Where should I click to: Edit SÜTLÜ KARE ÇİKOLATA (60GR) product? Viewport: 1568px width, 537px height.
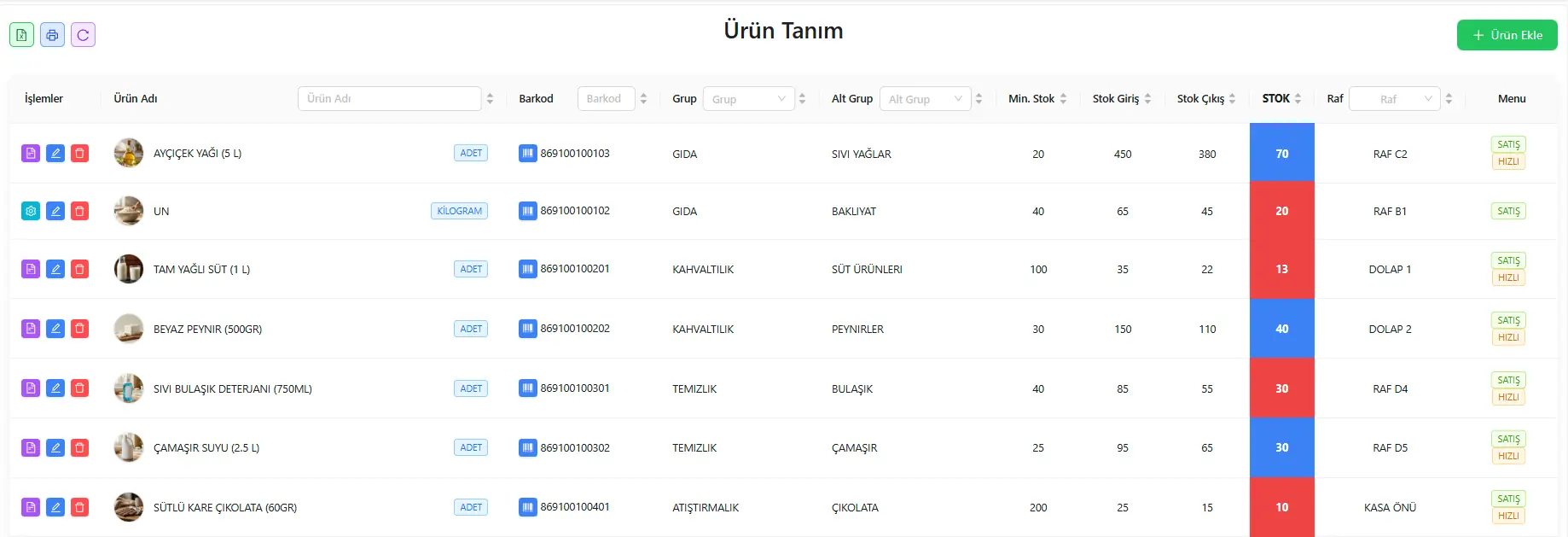click(x=55, y=507)
